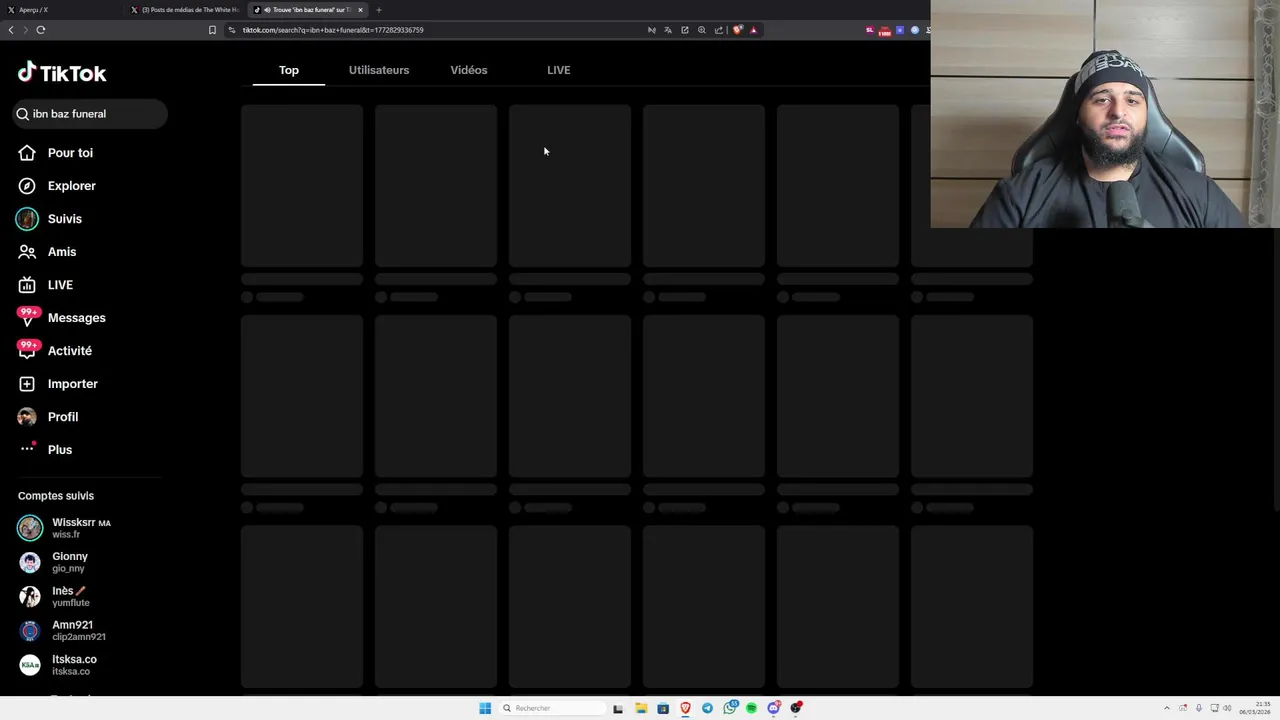Click the taskbar Rechercher search box

(x=553, y=708)
